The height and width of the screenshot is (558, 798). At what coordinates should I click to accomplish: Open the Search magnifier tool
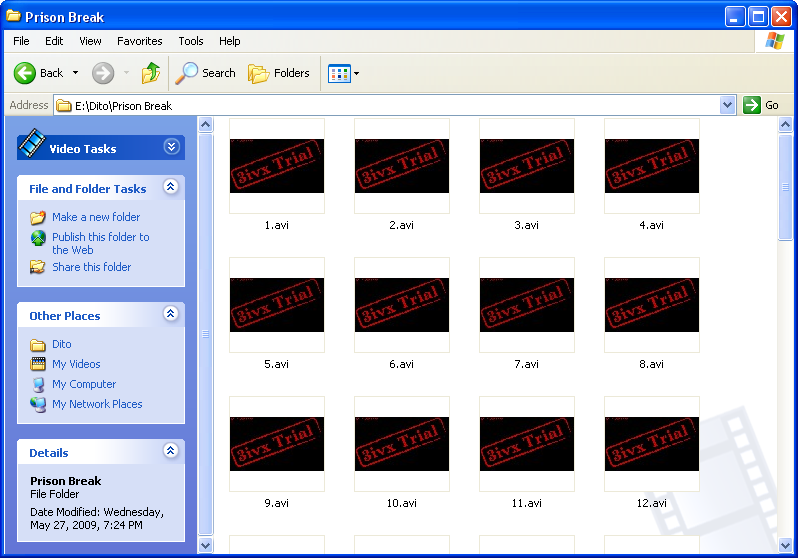[186, 73]
